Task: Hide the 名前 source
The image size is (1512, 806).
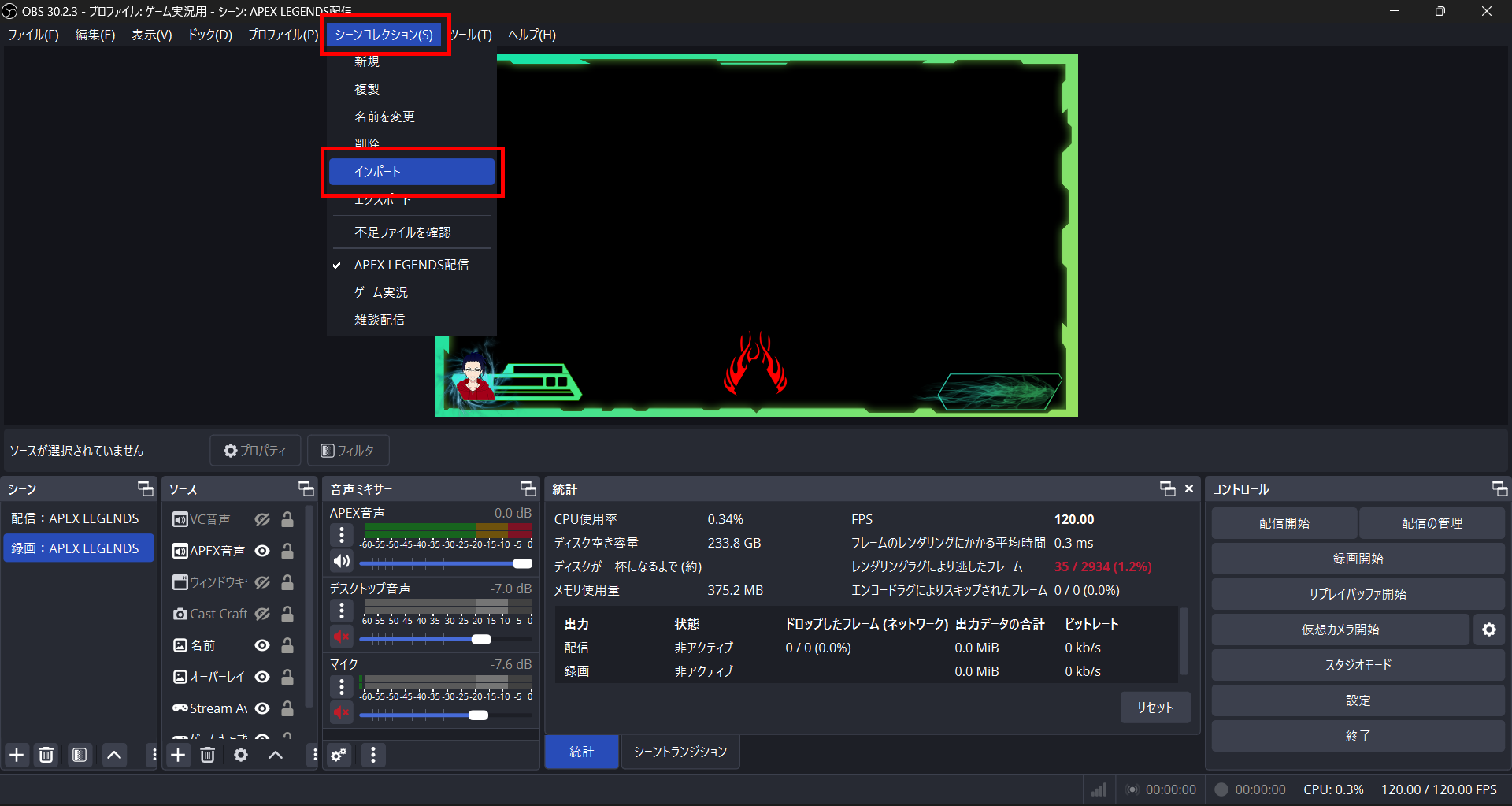Action: pyautogui.click(x=262, y=645)
